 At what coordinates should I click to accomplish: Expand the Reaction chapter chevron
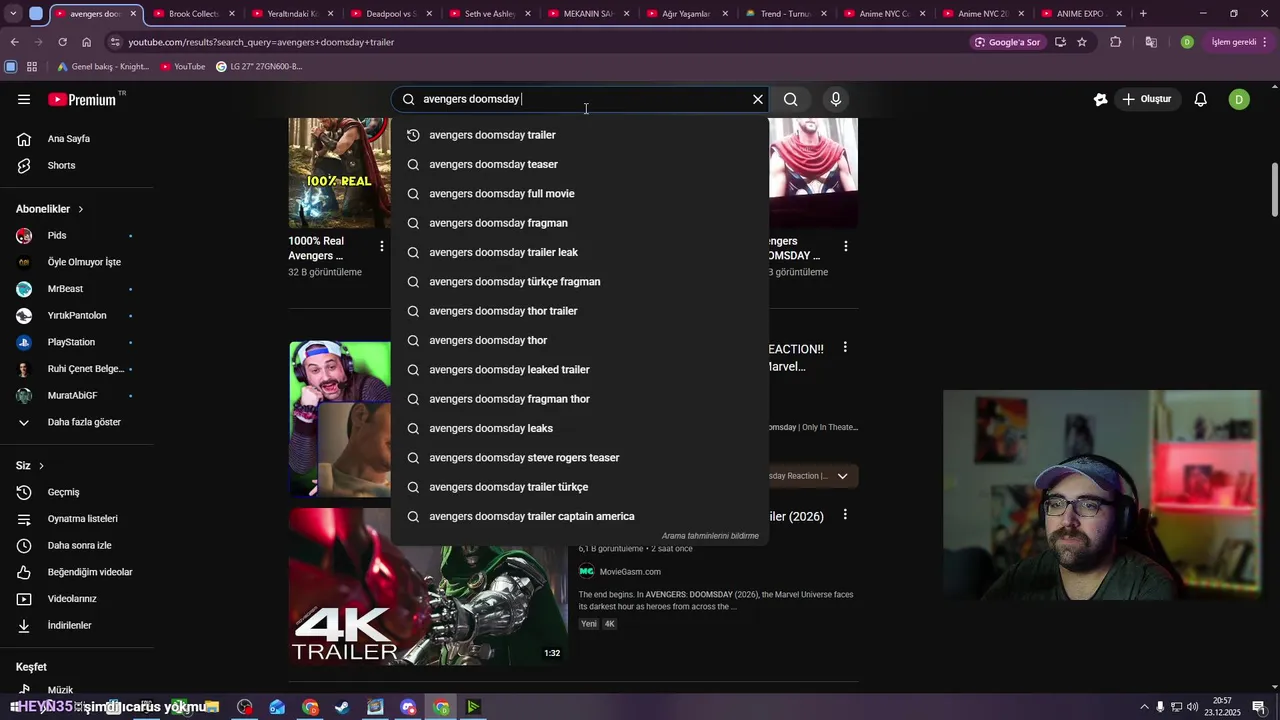coord(842,476)
